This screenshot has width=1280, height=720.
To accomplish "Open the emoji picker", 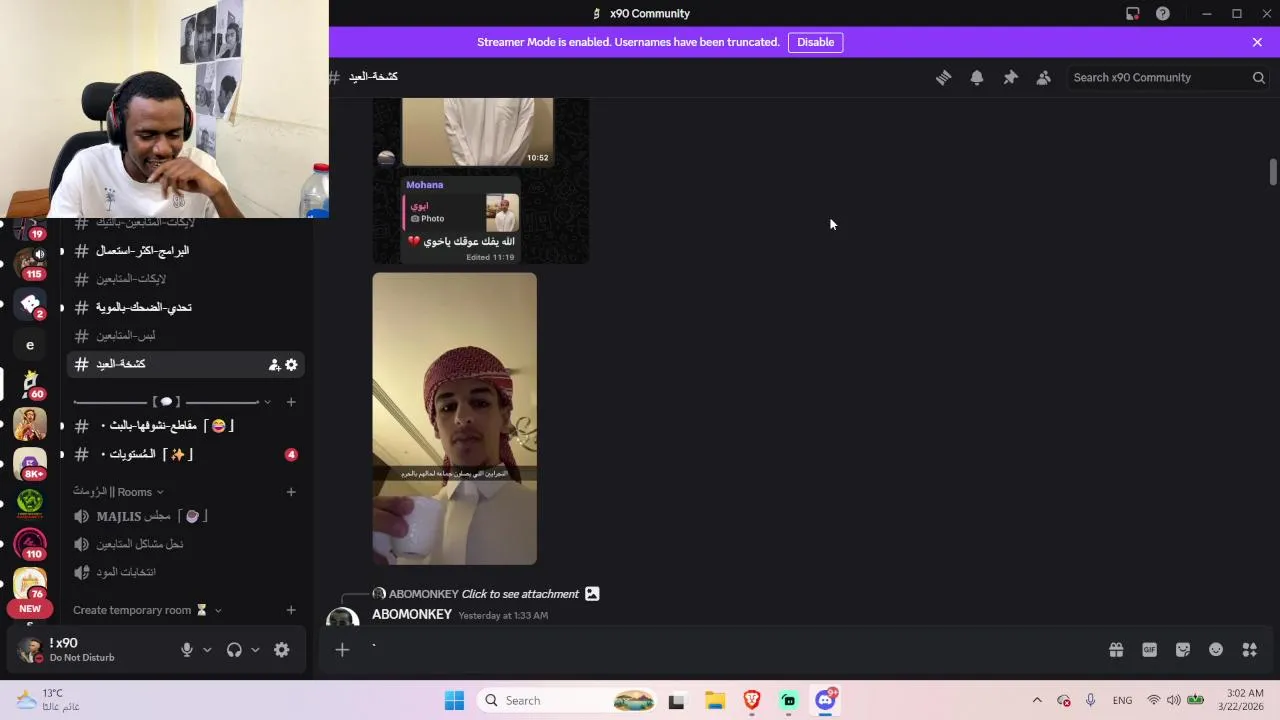I will [x=1216, y=650].
